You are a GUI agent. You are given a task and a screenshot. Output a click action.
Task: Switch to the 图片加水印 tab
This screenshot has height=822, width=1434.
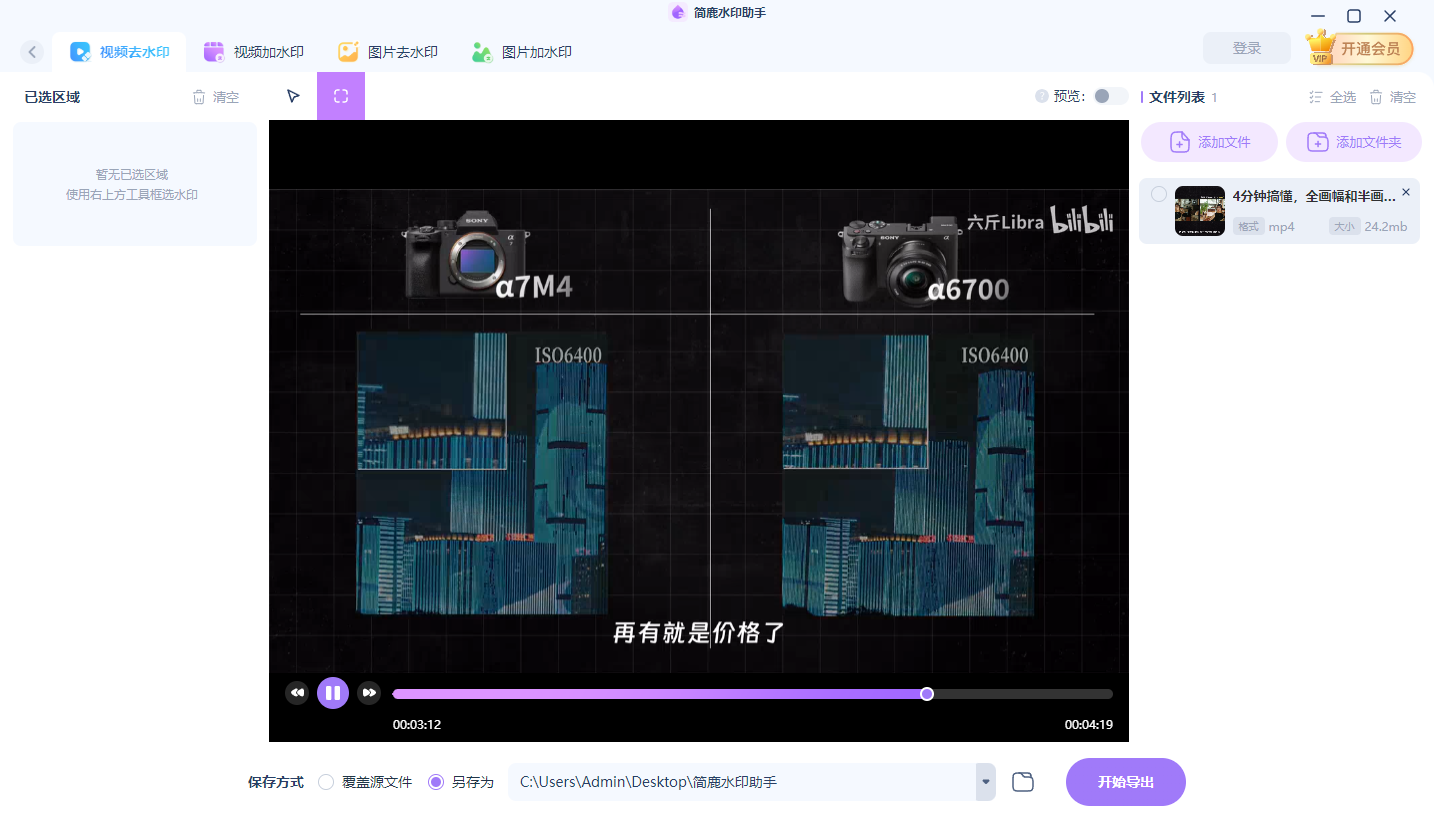(522, 52)
